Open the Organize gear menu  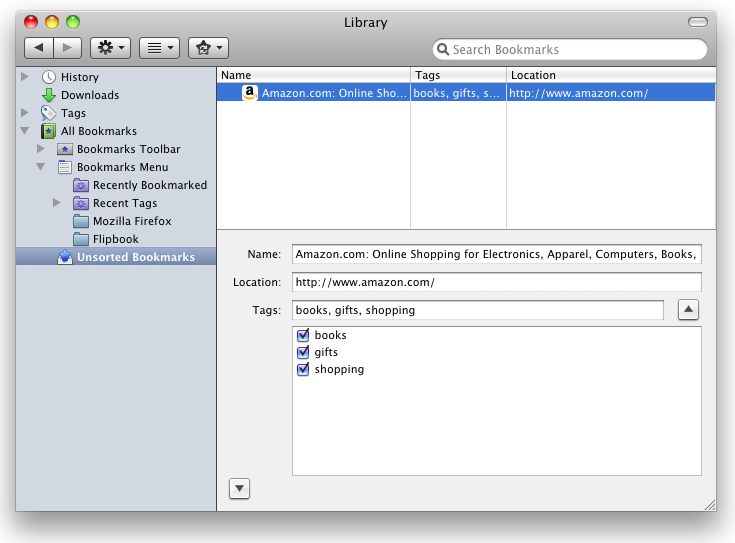click(x=110, y=48)
